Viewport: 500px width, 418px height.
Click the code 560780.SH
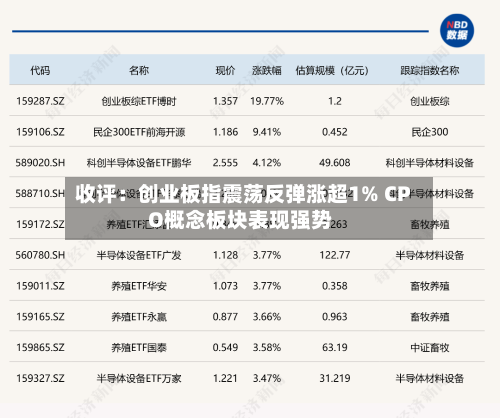pos(40,255)
